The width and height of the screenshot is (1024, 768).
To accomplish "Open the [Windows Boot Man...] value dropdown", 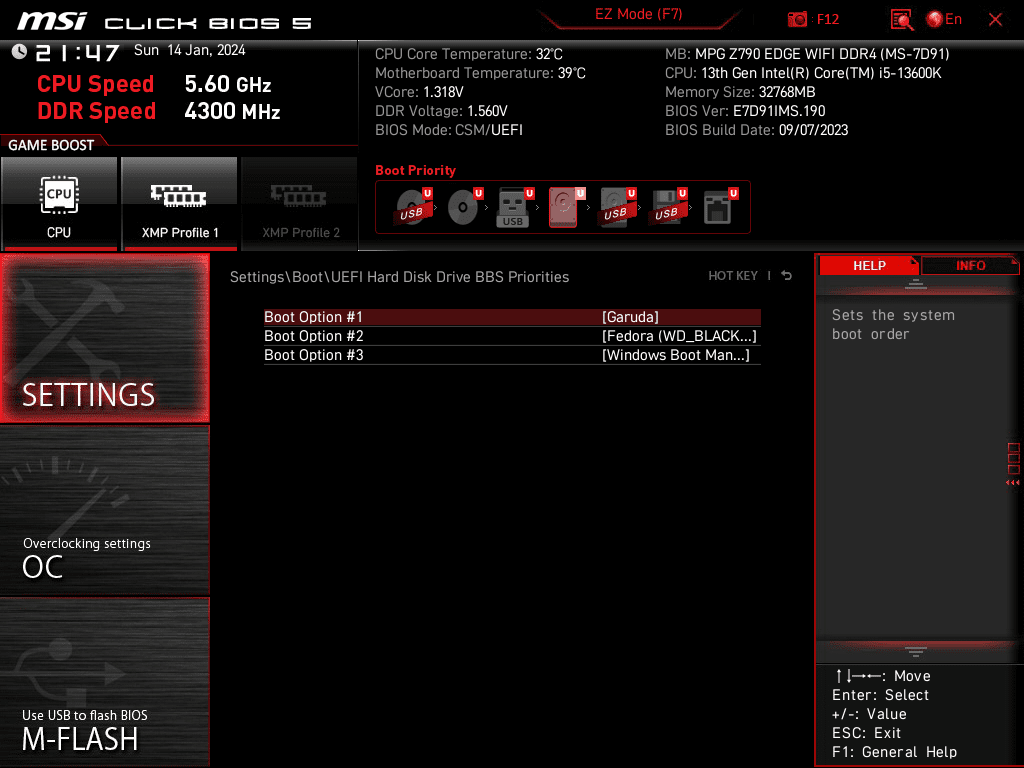I will point(676,355).
